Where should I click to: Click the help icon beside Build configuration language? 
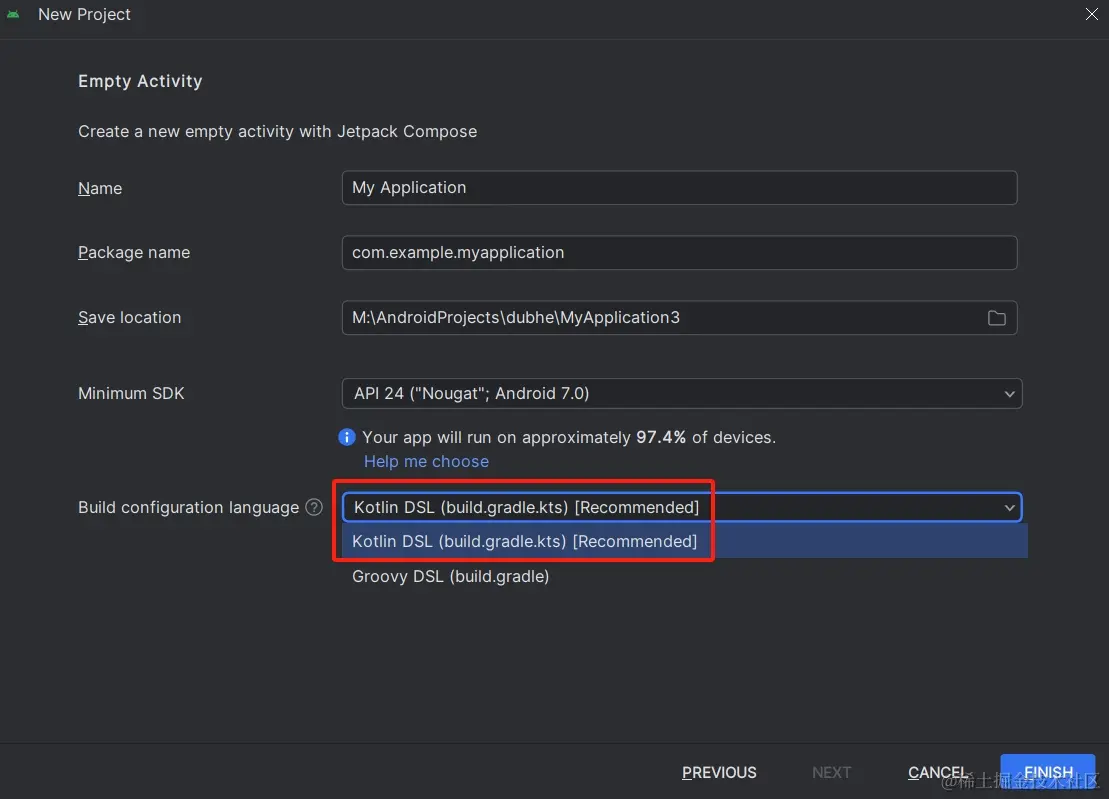(314, 507)
